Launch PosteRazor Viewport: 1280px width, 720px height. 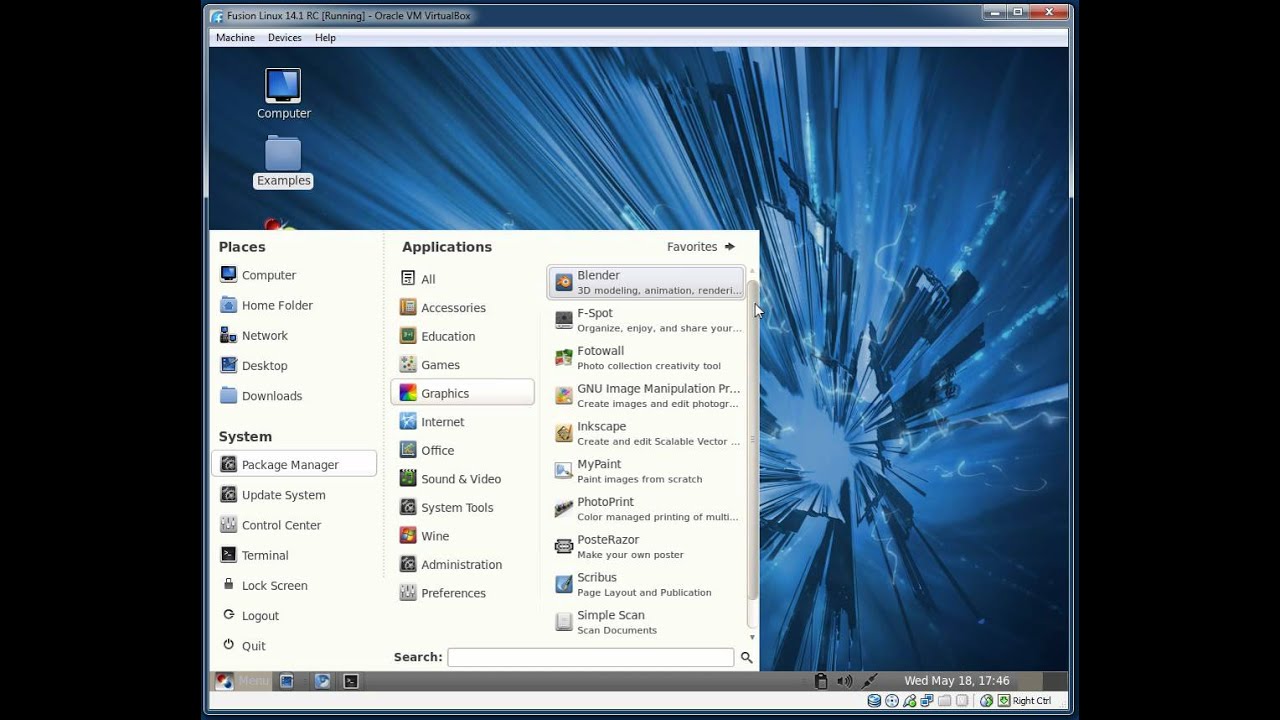click(646, 547)
